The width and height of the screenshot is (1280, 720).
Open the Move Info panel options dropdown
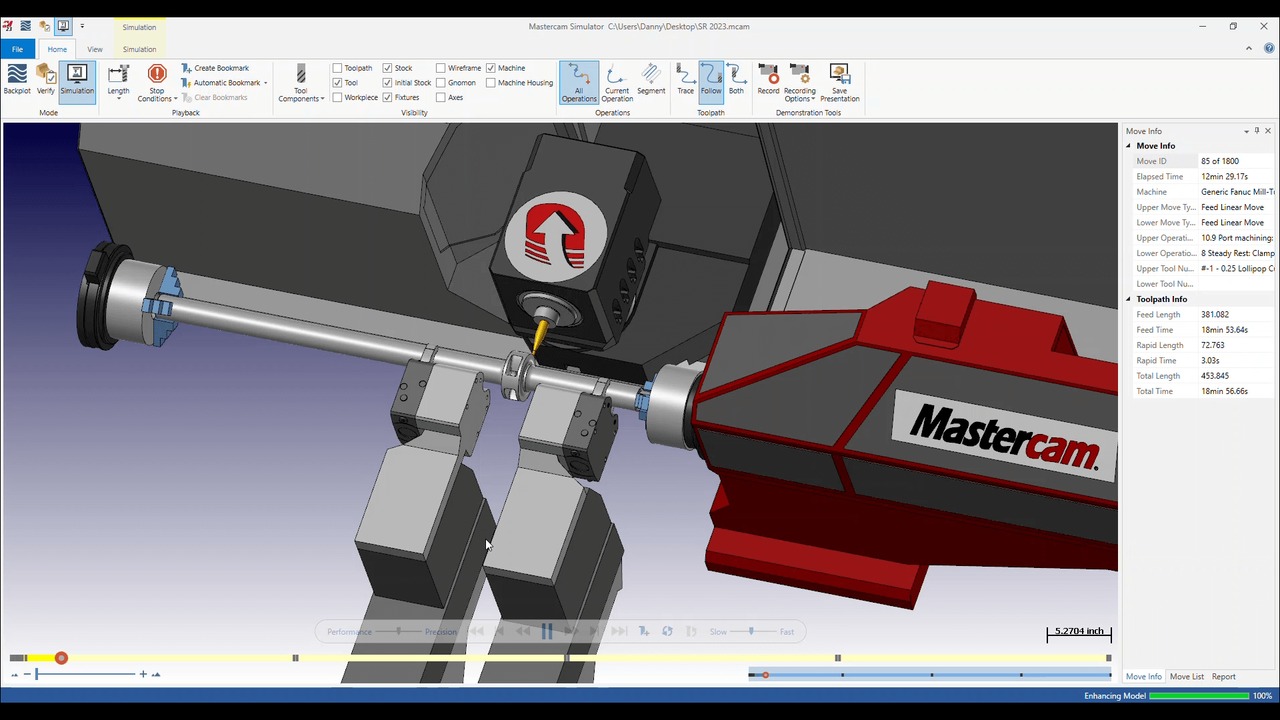tap(1246, 131)
